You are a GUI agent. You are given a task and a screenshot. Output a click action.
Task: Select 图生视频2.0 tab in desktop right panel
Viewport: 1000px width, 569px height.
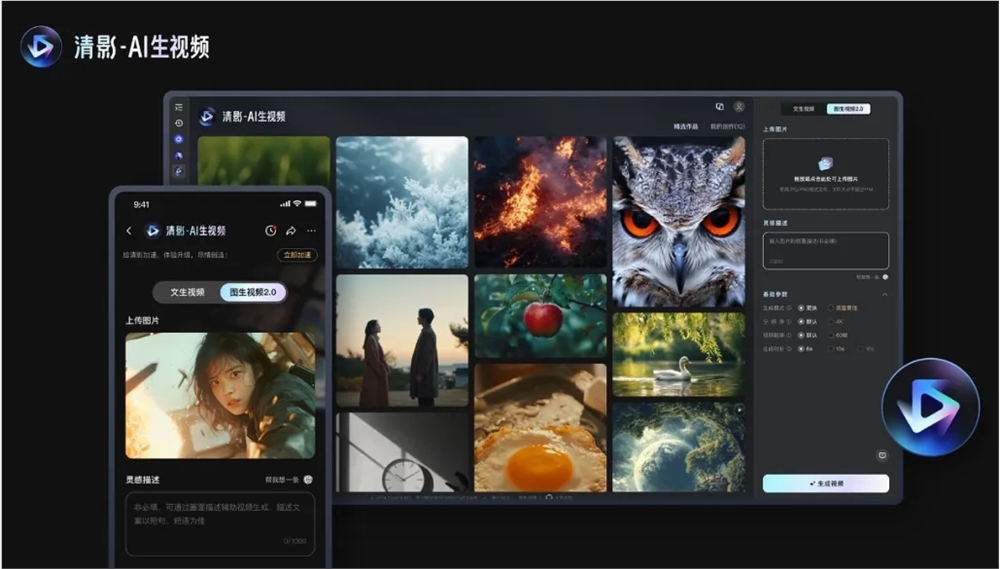(x=850, y=108)
